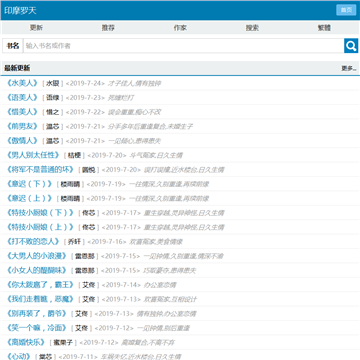The image size is (360, 360).
Task: Select author in 将军不是普通的坏 row
Action: coord(89,170)
